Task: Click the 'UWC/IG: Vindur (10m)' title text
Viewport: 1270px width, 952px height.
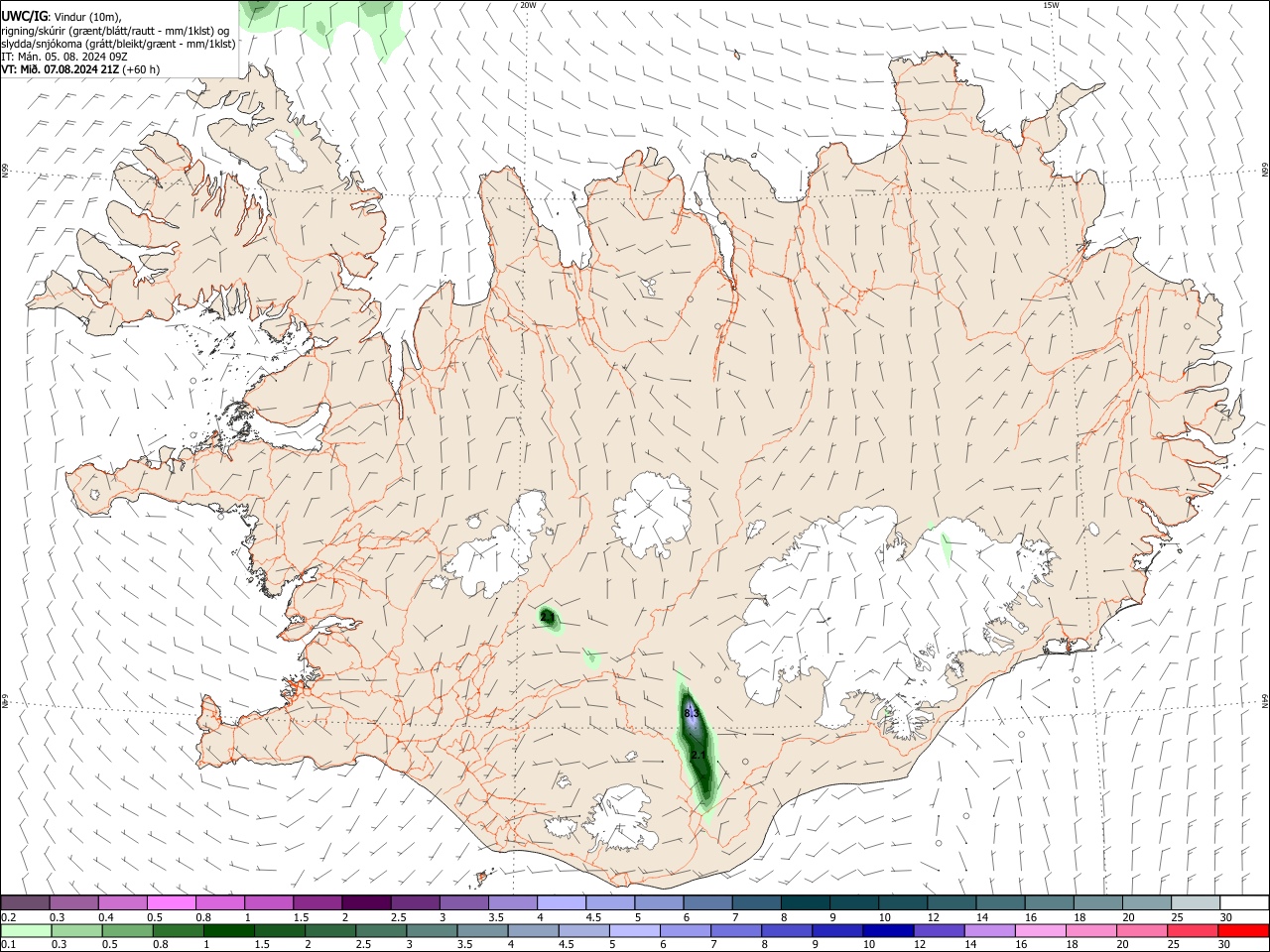Action: [61, 17]
